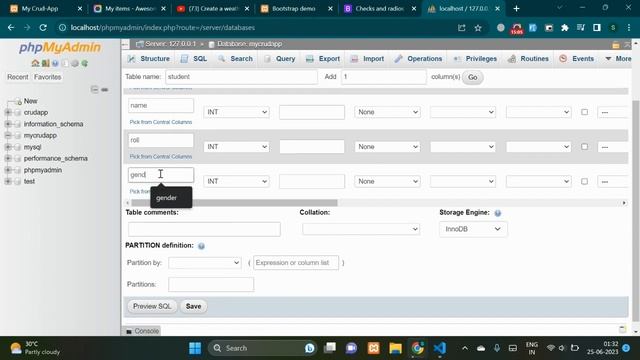The height and width of the screenshot is (360, 640).
Task: Collapse all tree items in navigation panel
Action: tap(95, 89)
